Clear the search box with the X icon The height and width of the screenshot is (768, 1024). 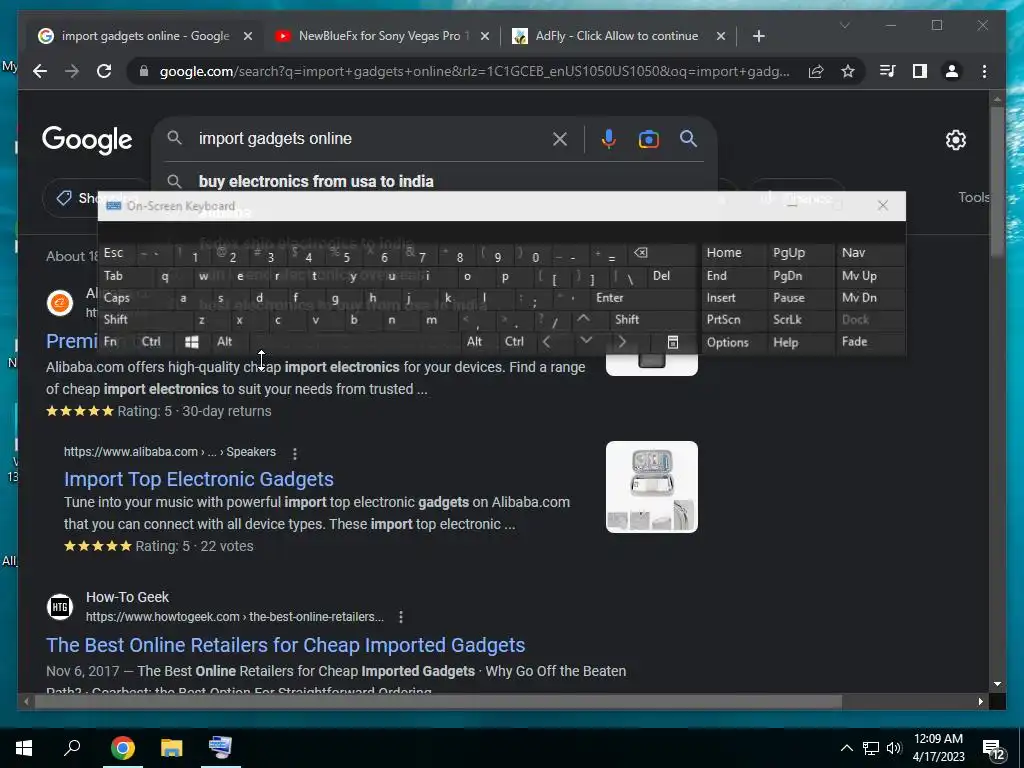point(560,139)
